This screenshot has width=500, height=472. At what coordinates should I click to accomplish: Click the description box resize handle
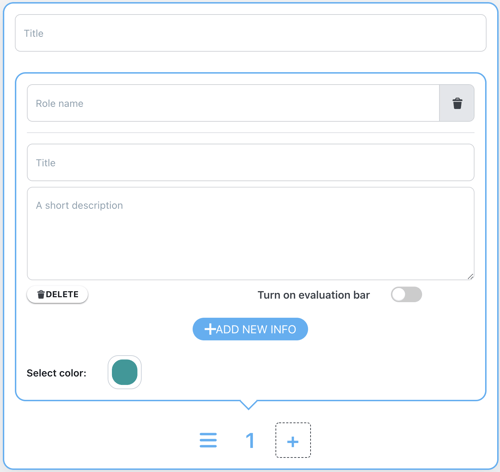point(470,276)
